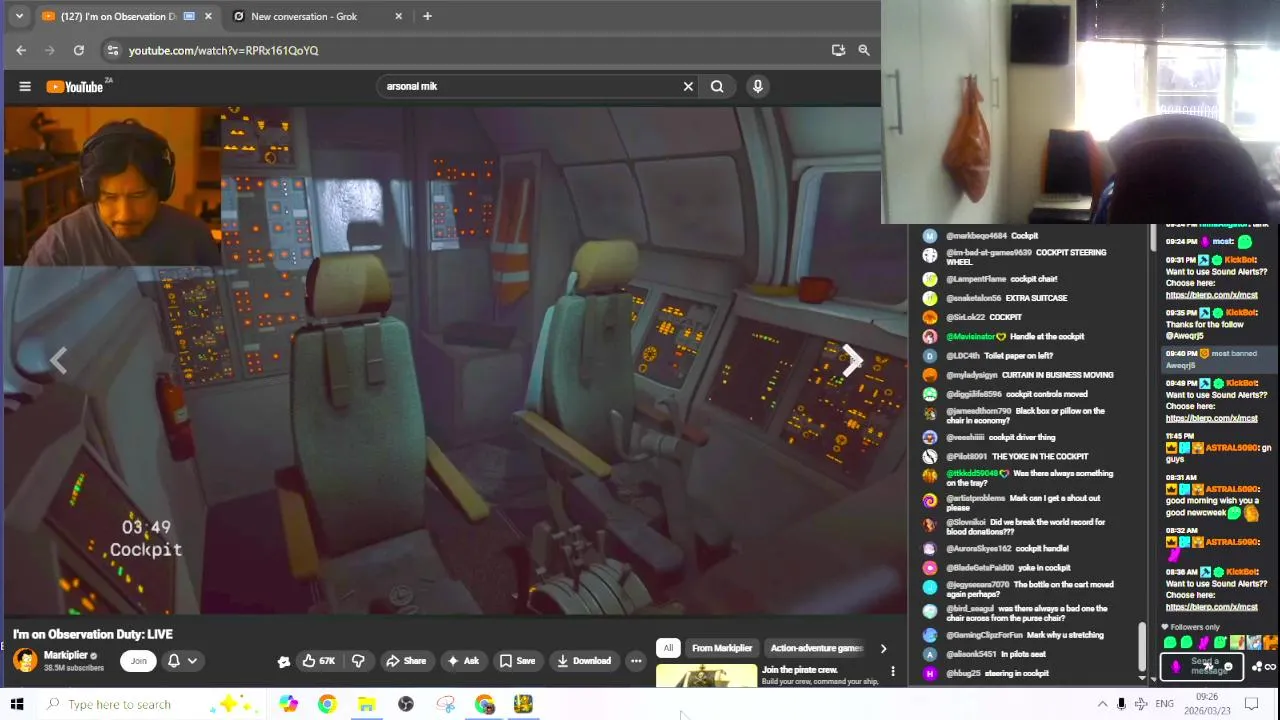Expand the browser tab search dropdown
1280x720 pixels.
(x=19, y=16)
